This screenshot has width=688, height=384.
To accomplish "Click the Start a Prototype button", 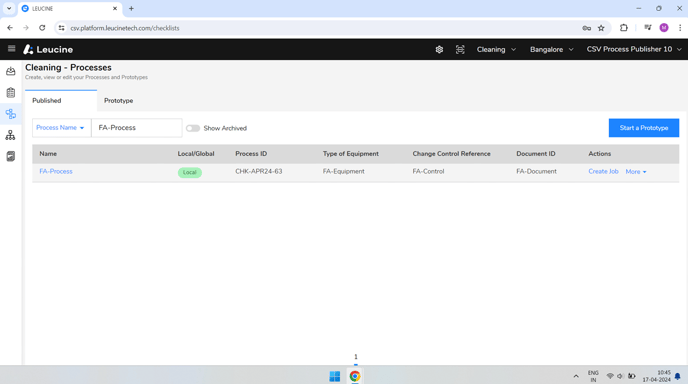I will 644,128.
